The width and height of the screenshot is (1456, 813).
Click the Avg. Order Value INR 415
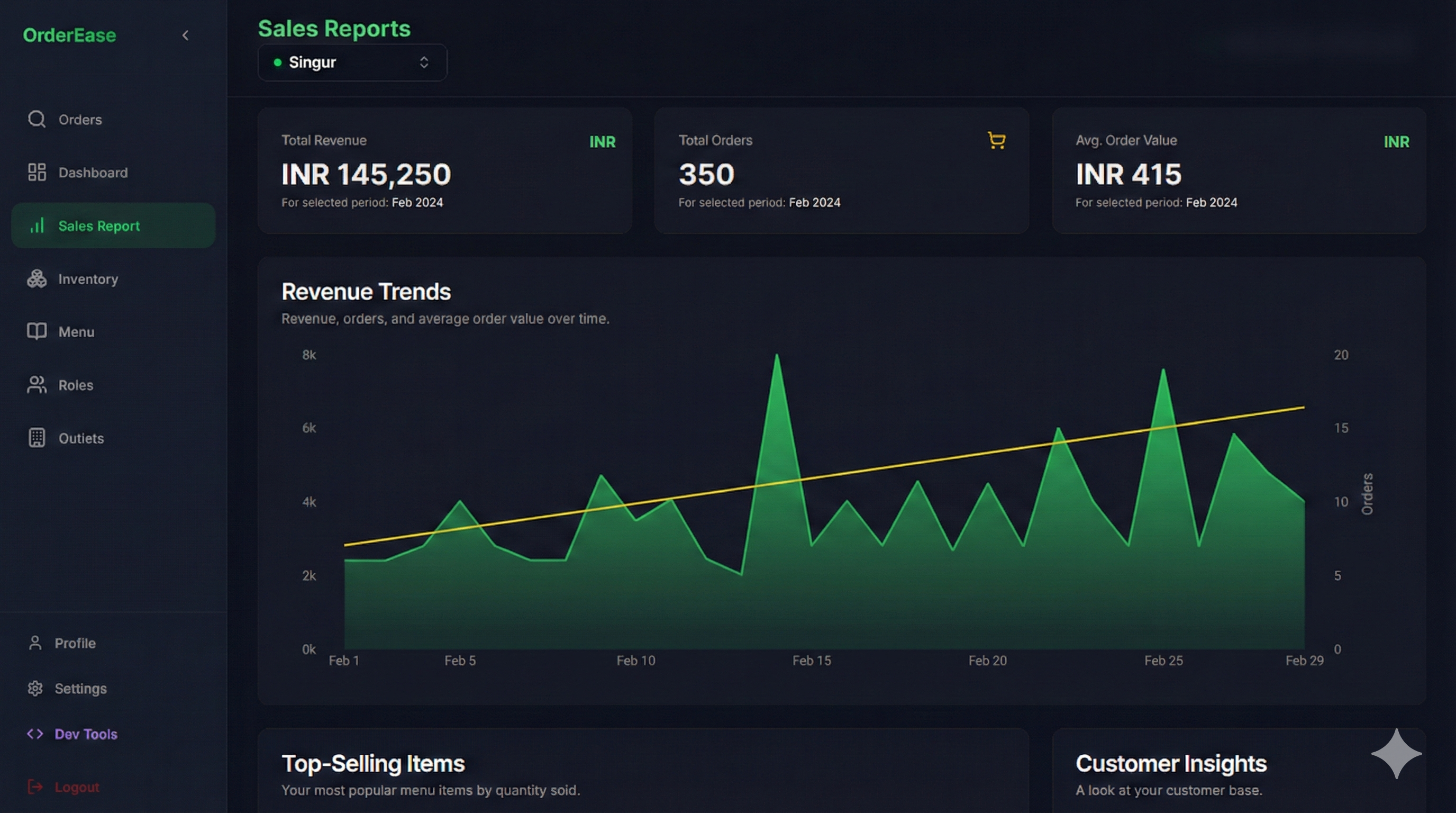pyautogui.click(x=1129, y=174)
